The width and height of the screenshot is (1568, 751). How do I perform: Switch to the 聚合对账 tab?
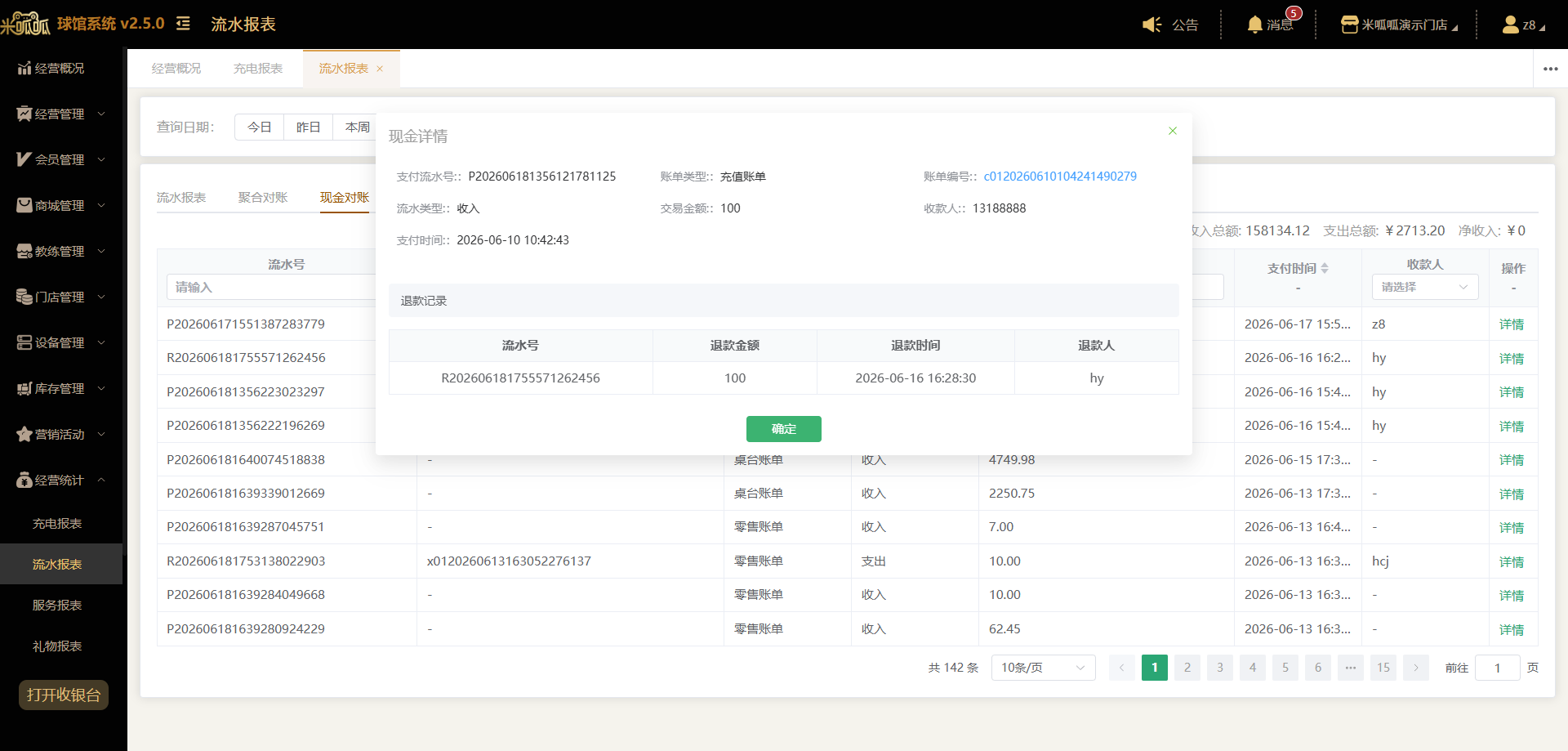coord(263,197)
